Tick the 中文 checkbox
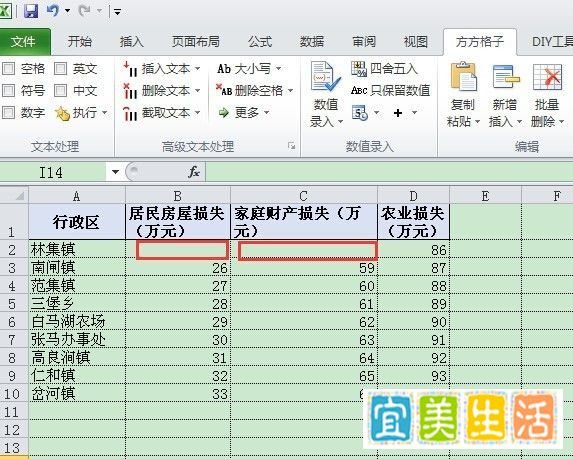 60,90
